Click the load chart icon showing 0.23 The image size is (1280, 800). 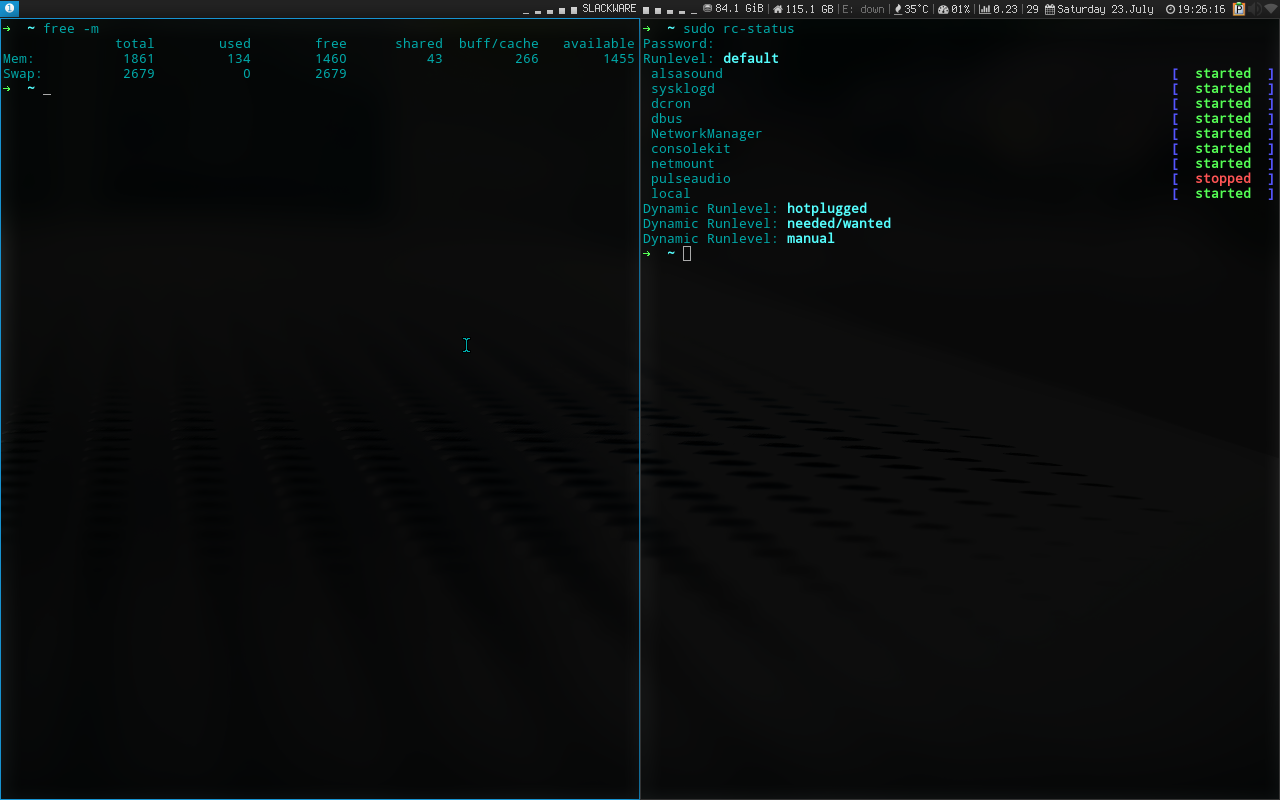[x=985, y=9]
